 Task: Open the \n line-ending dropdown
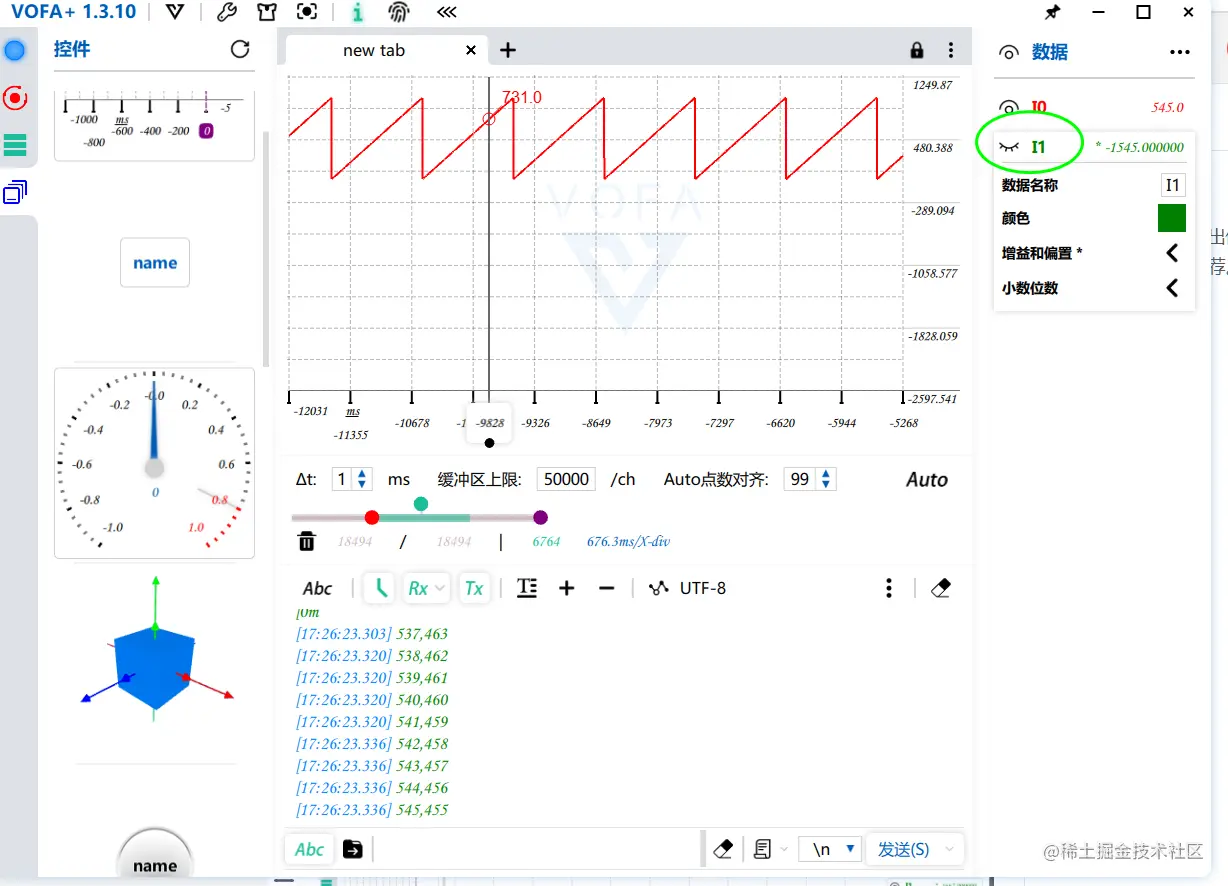[829, 849]
